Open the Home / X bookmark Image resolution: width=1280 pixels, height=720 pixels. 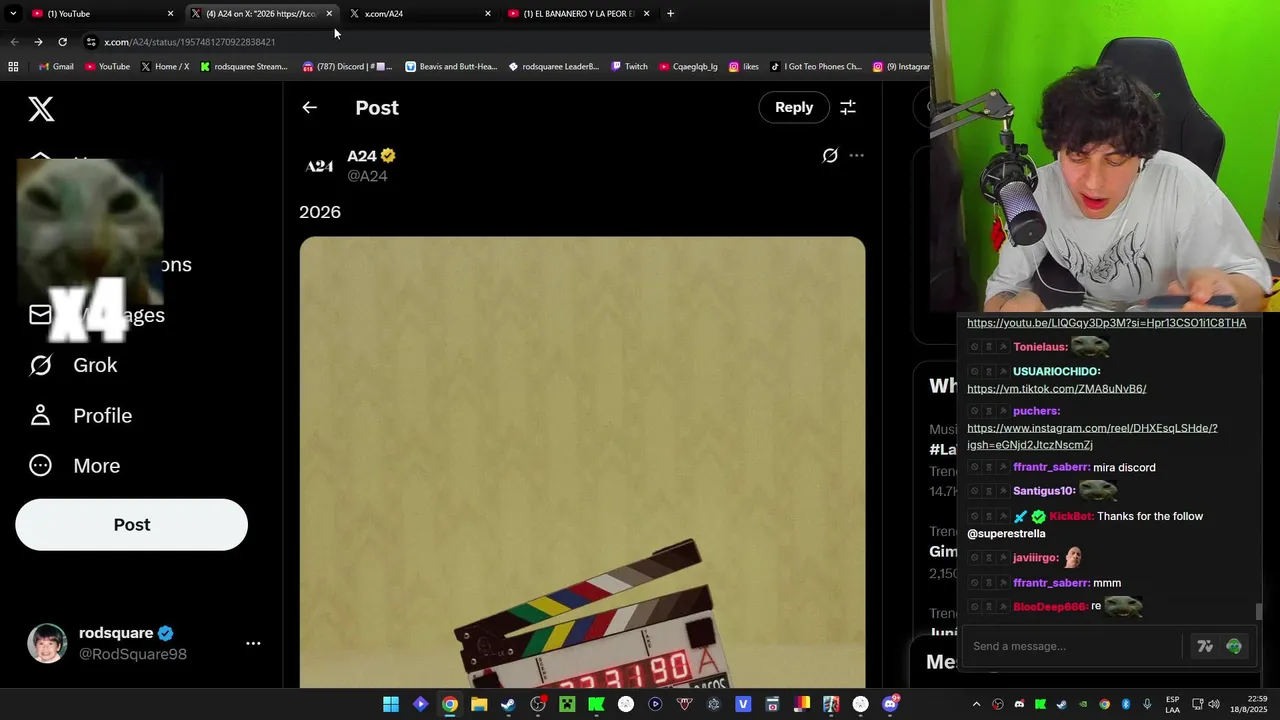(x=165, y=67)
